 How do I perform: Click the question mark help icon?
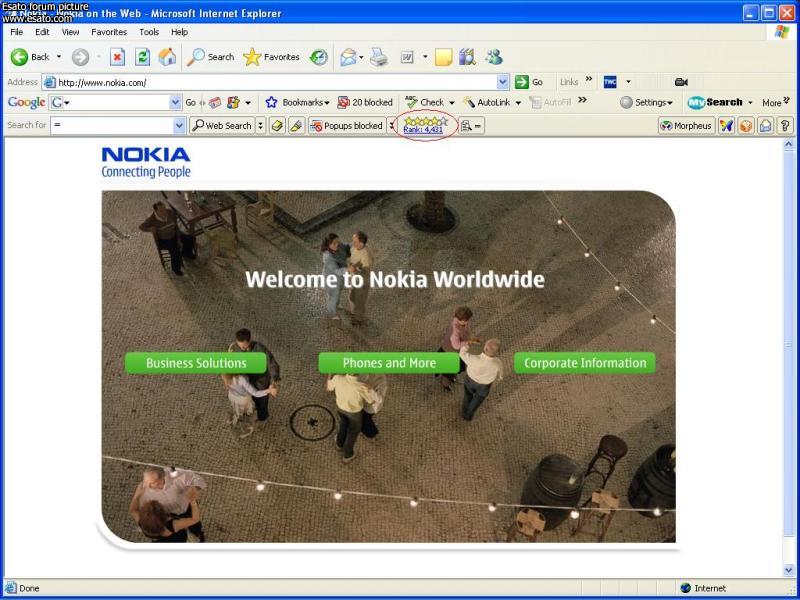tap(785, 126)
